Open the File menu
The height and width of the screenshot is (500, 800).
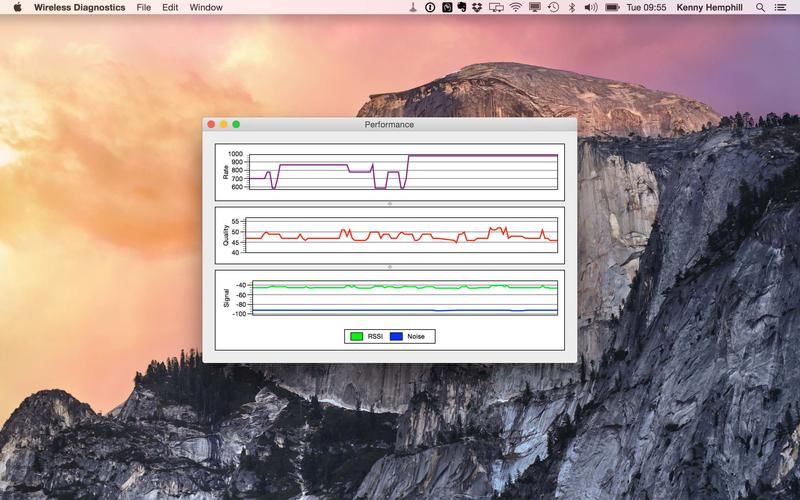pyautogui.click(x=144, y=7)
